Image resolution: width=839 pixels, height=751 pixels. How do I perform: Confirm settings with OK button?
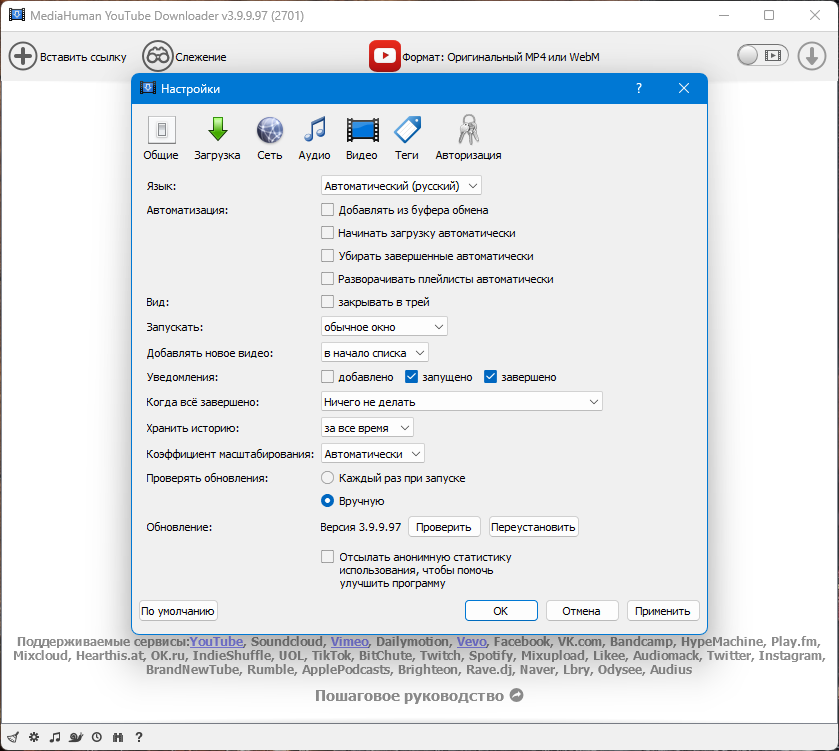[501, 610]
